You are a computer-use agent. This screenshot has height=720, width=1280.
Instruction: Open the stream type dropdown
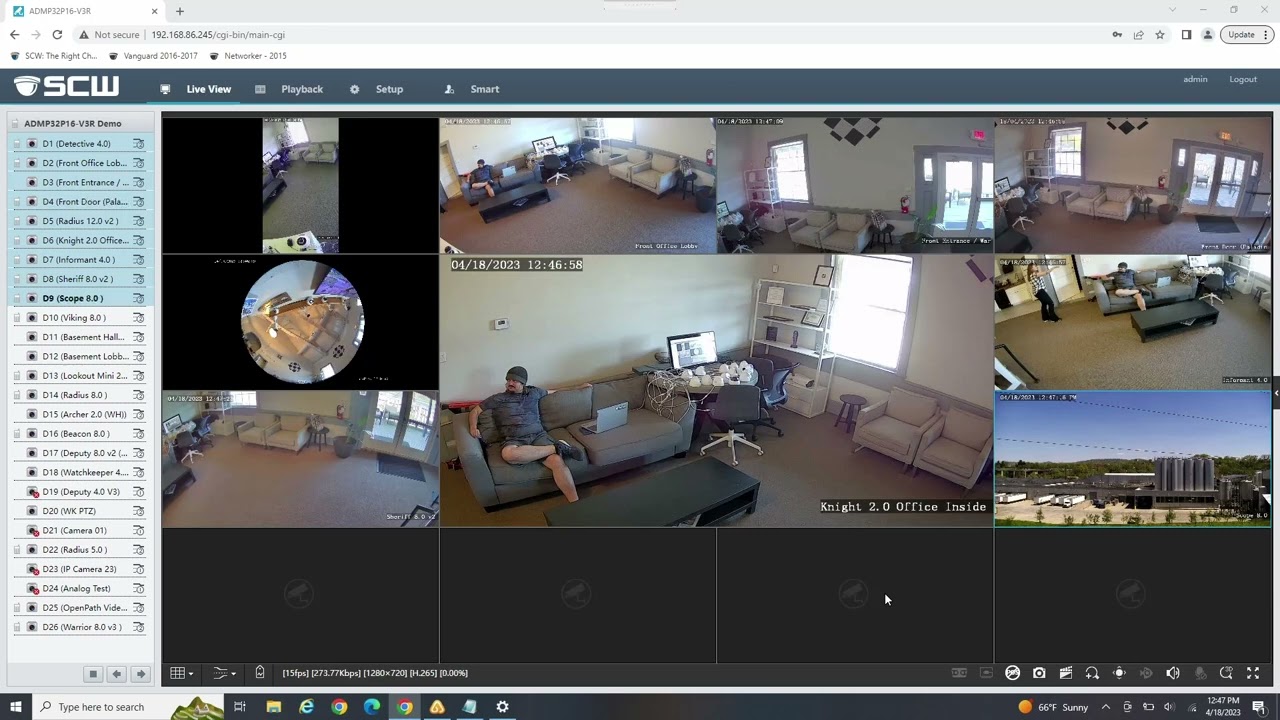tap(224, 673)
